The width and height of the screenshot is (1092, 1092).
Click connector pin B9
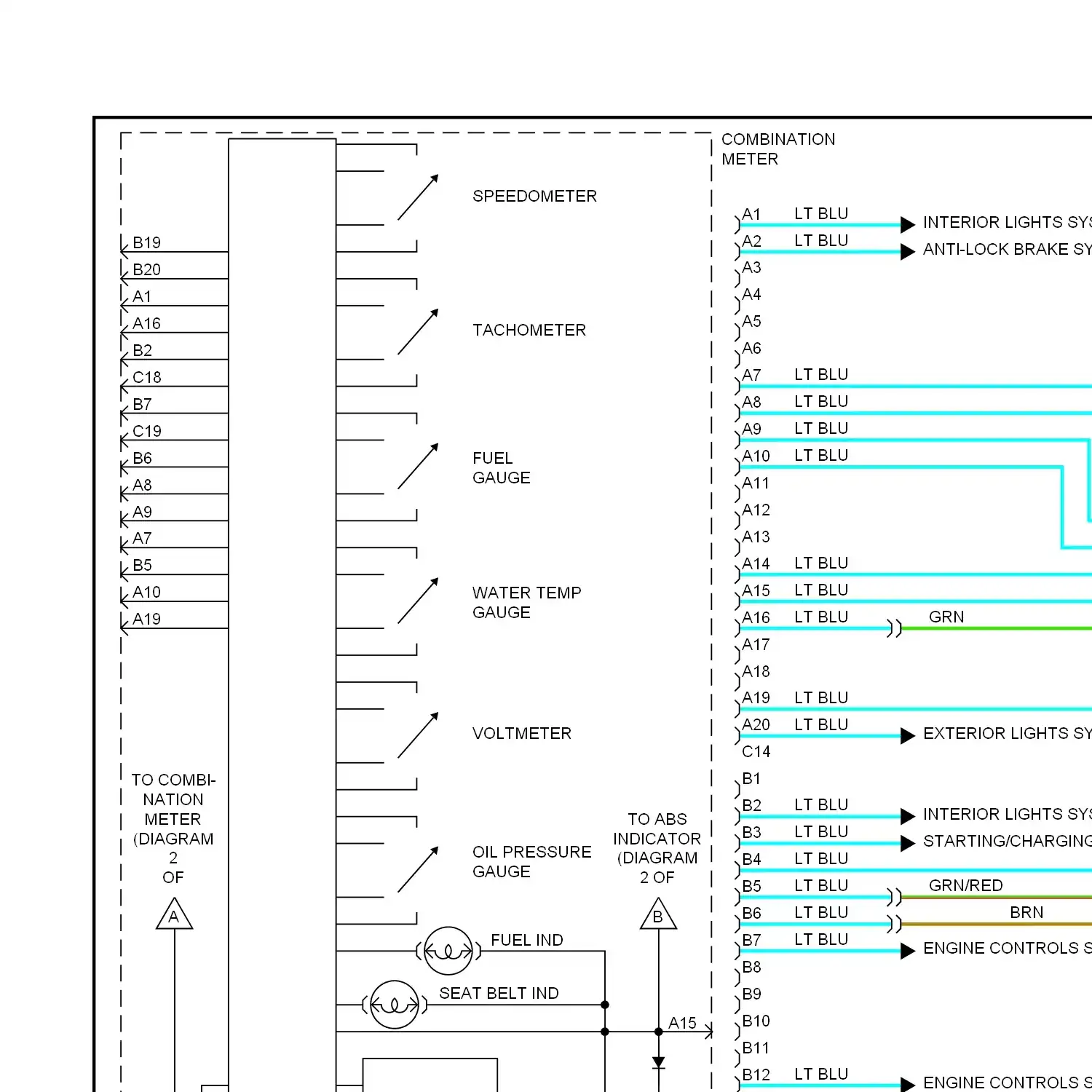tap(751, 994)
